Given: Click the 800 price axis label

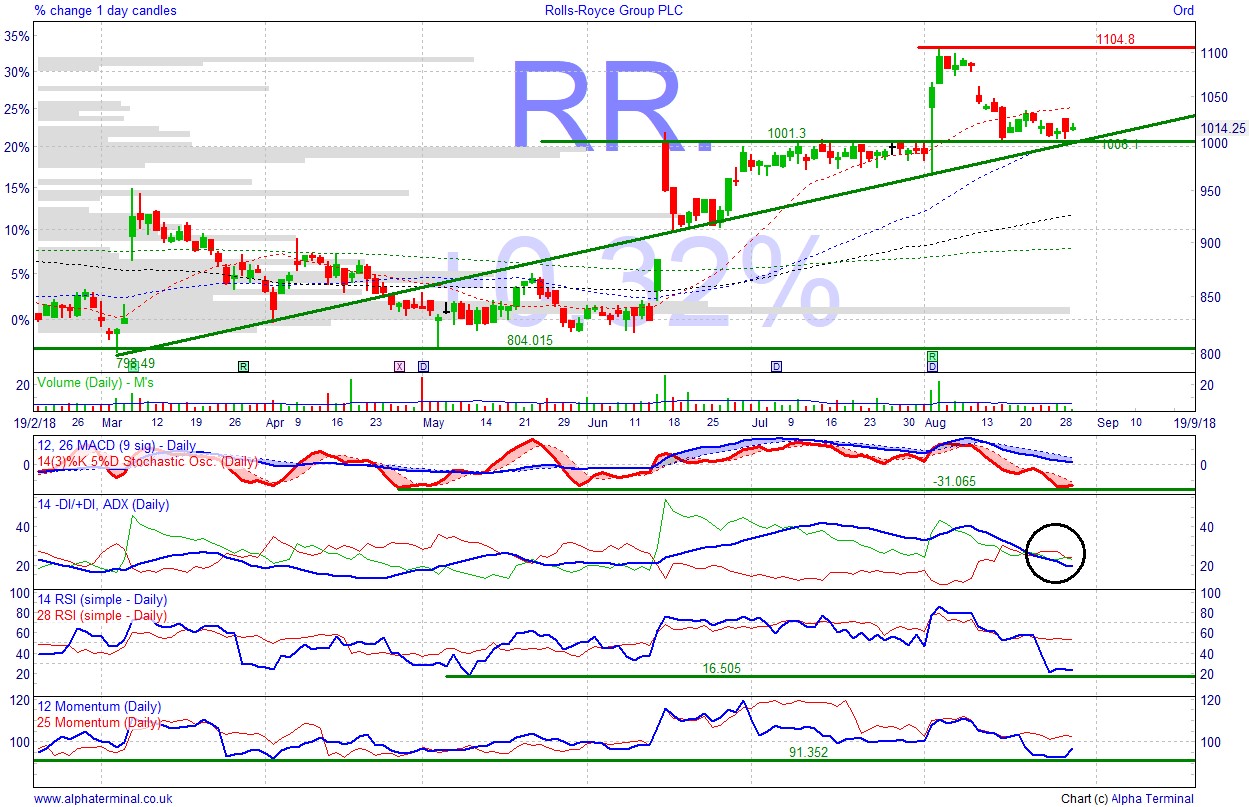Looking at the screenshot, I should (1210, 354).
